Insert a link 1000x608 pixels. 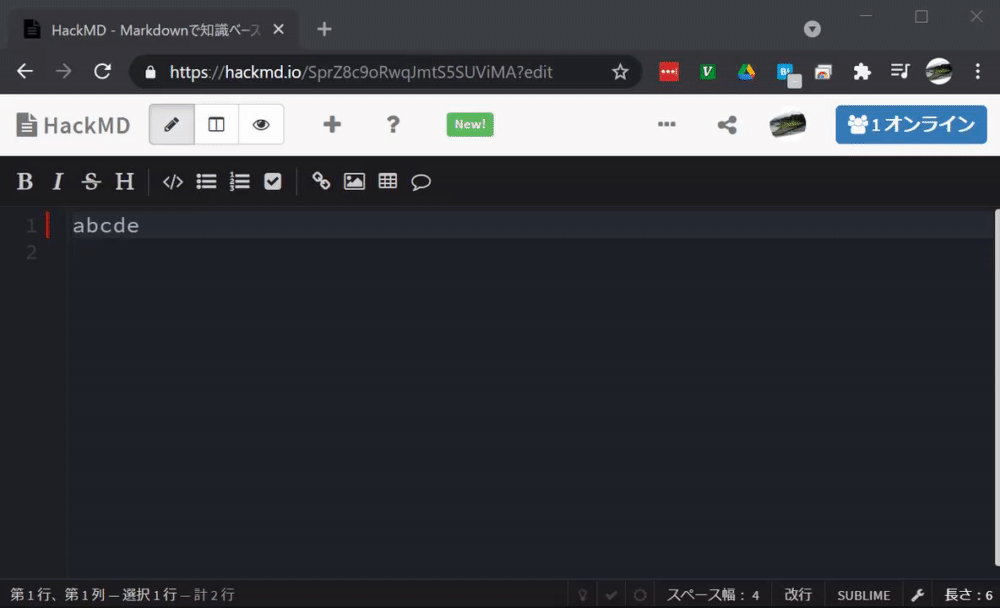[x=321, y=181]
